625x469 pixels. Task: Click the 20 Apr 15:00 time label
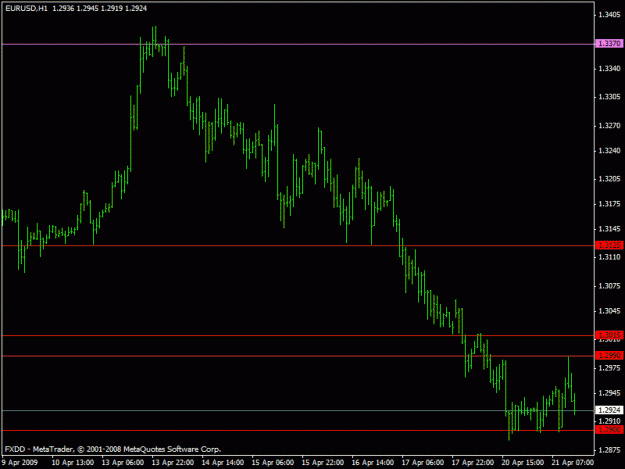(x=523, y=462)
